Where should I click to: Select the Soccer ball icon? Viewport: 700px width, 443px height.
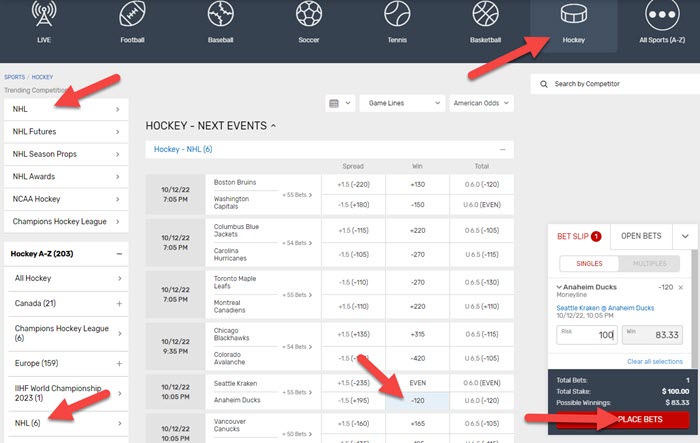tap(309, 15)
